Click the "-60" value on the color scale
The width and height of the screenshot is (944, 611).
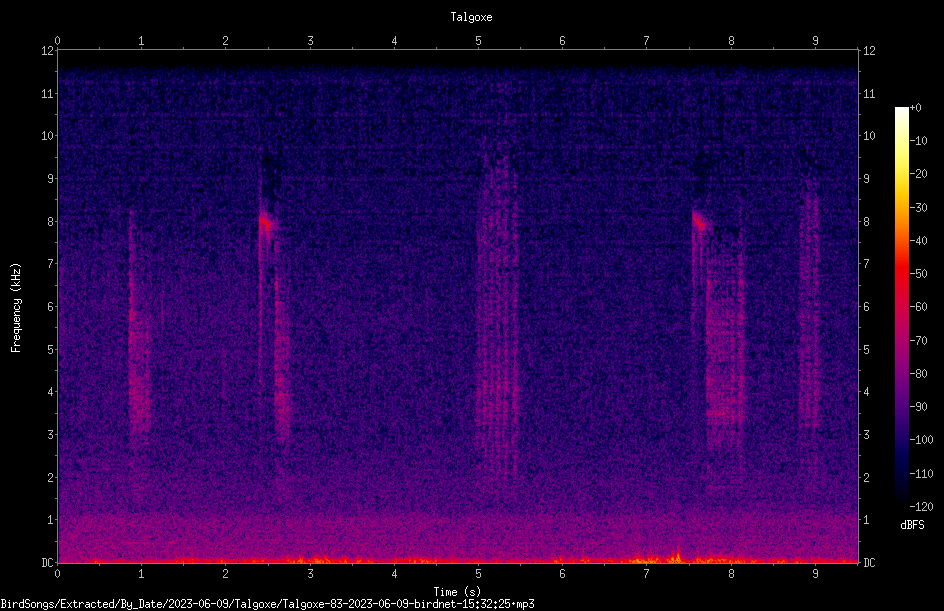click(x=918, y=307)
